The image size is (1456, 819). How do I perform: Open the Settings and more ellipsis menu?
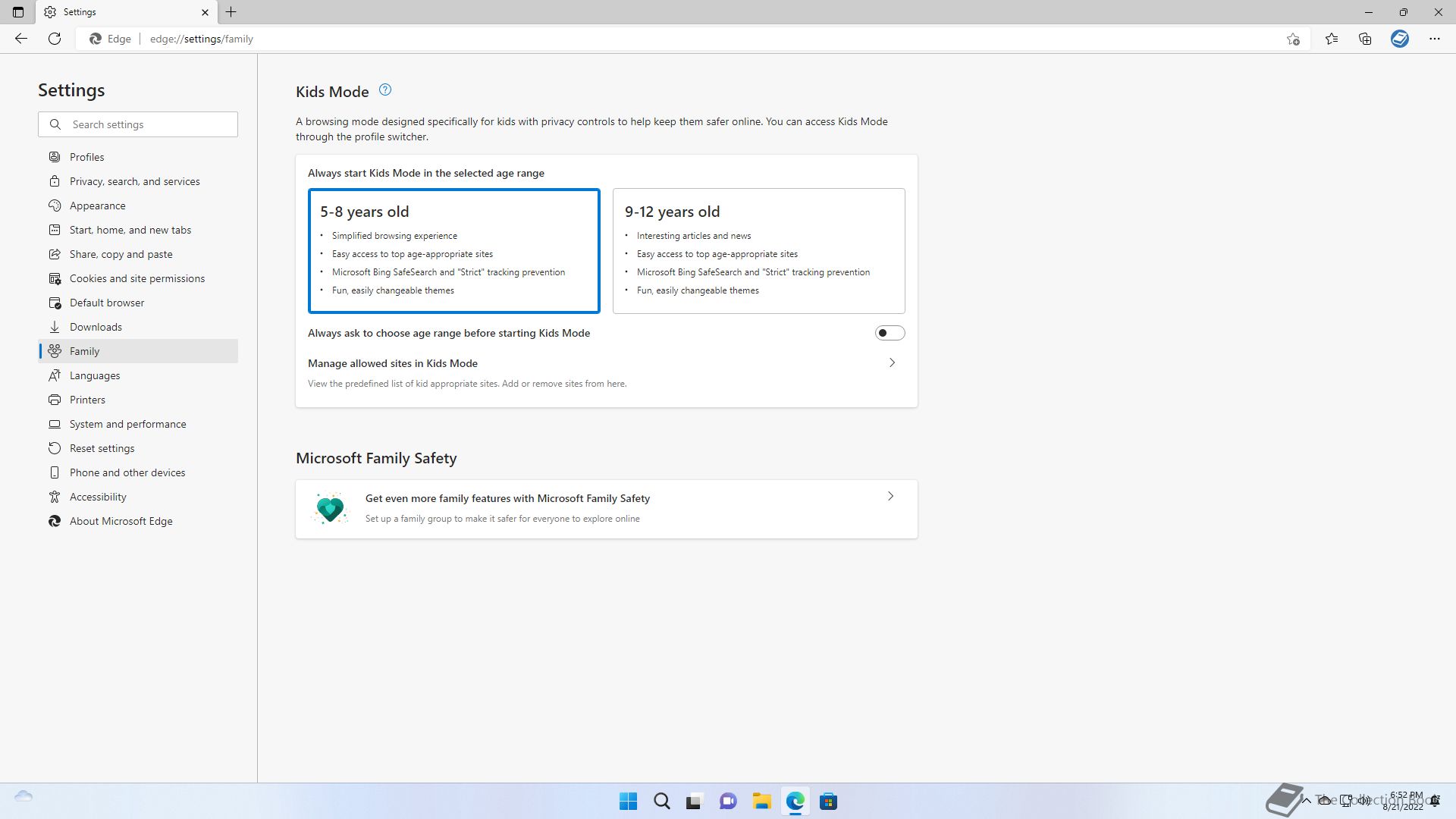pyautogui.click(x=1435, y=39)
